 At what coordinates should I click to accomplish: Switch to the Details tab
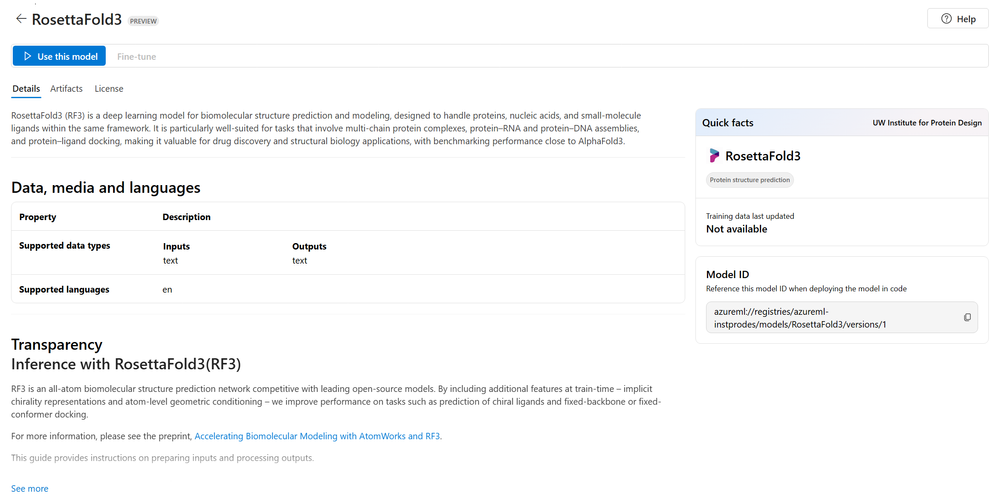(x=26, y=89)
